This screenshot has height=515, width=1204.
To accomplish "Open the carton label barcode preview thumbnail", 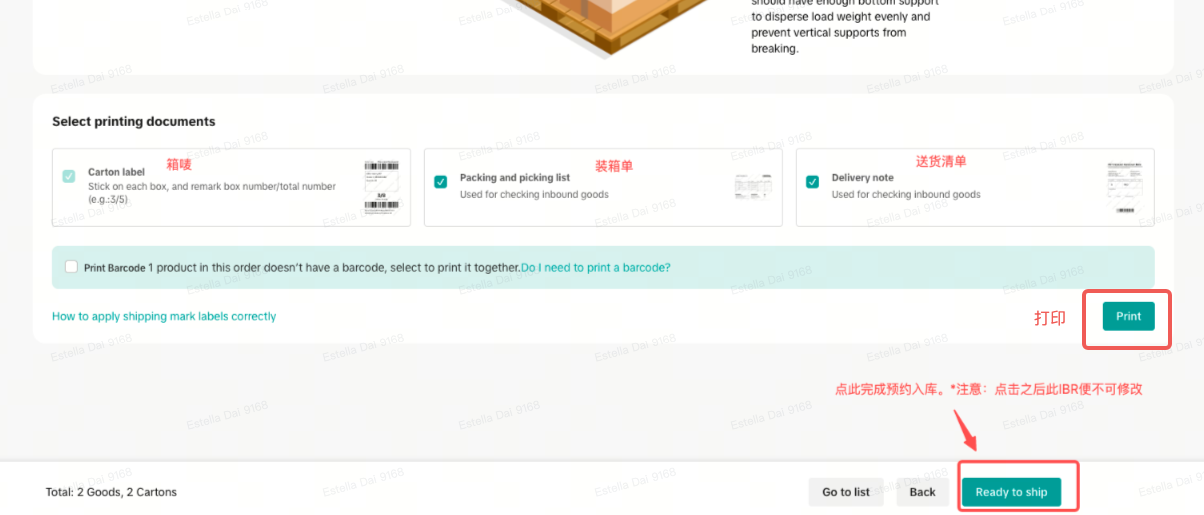I will point(381,187).
